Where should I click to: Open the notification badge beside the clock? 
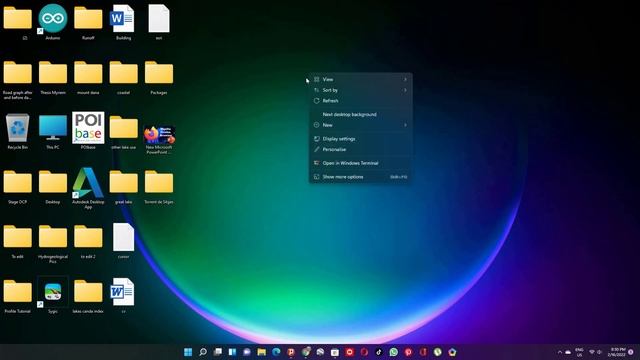tap(631, 352)
